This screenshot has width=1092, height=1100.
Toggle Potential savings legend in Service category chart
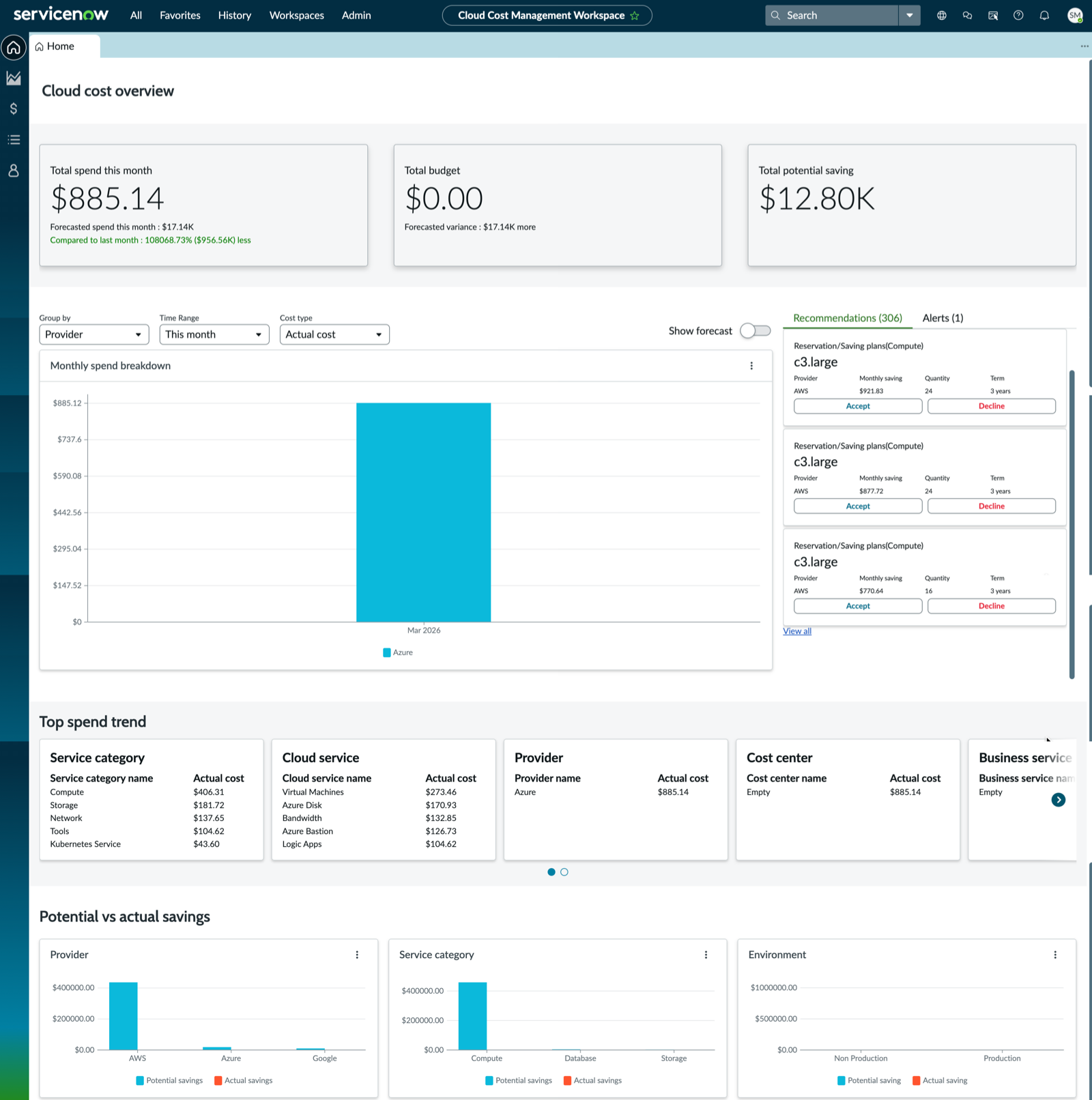pos(519,1080)
